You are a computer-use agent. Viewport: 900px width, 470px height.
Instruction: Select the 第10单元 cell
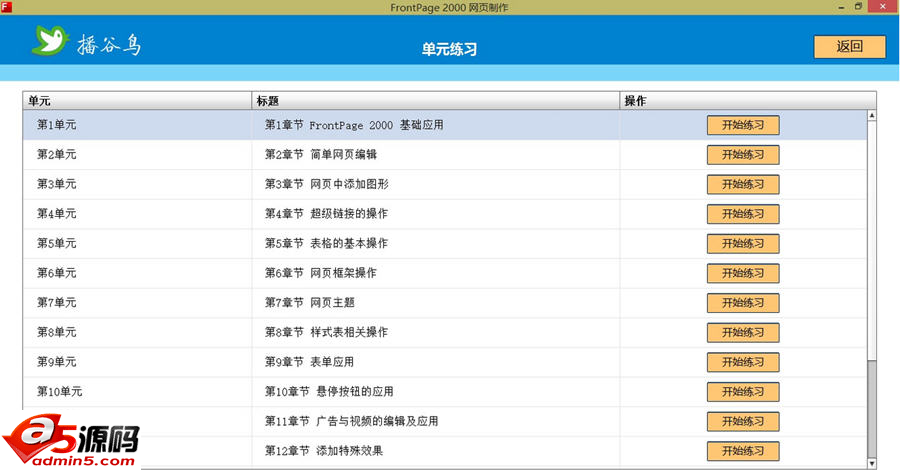[137, 392]
